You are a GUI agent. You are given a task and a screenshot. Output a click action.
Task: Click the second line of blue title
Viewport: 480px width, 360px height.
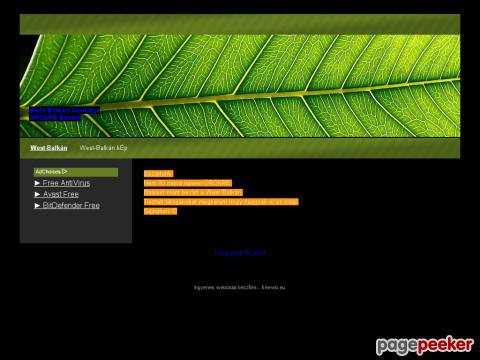(55, 118)
